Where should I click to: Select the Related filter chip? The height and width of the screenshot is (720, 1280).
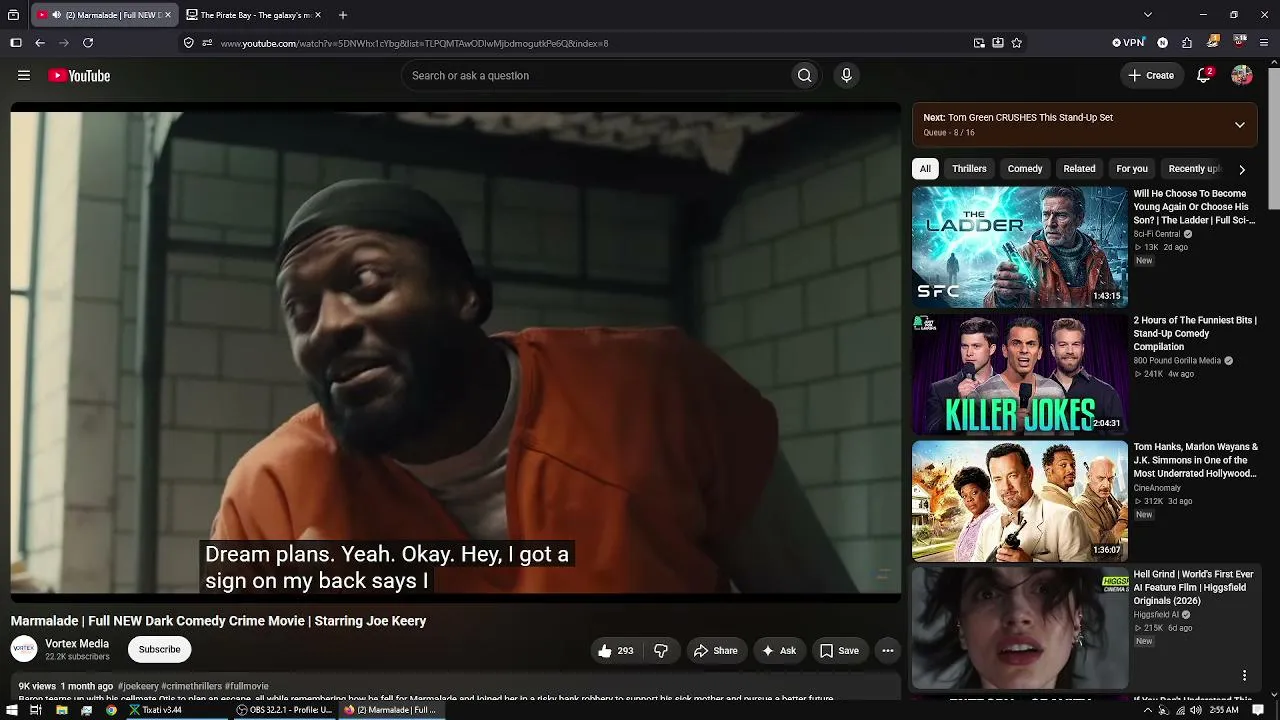point(1079,169)
